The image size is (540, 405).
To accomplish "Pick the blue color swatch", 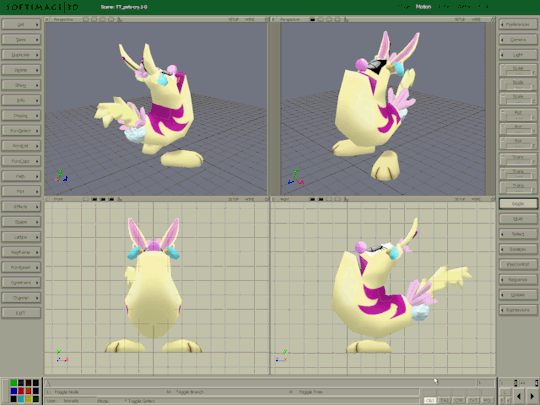I will click(x=14, y=391).
